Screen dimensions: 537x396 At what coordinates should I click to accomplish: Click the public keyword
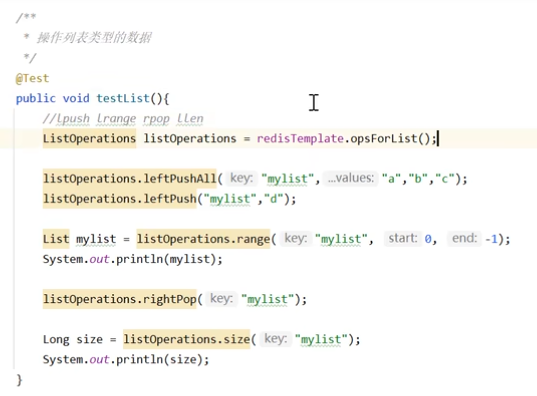pos(36,99)
